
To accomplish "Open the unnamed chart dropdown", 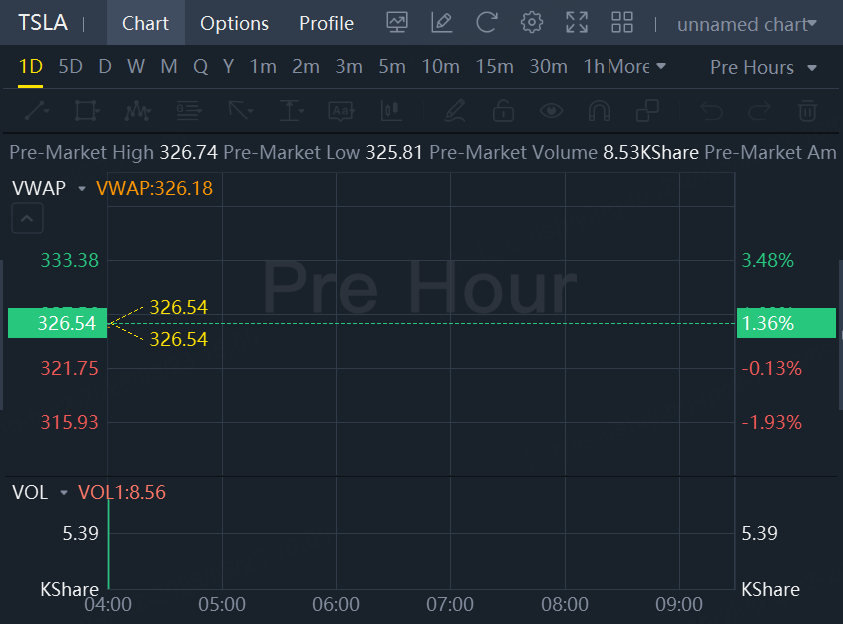I will point(746,24).
